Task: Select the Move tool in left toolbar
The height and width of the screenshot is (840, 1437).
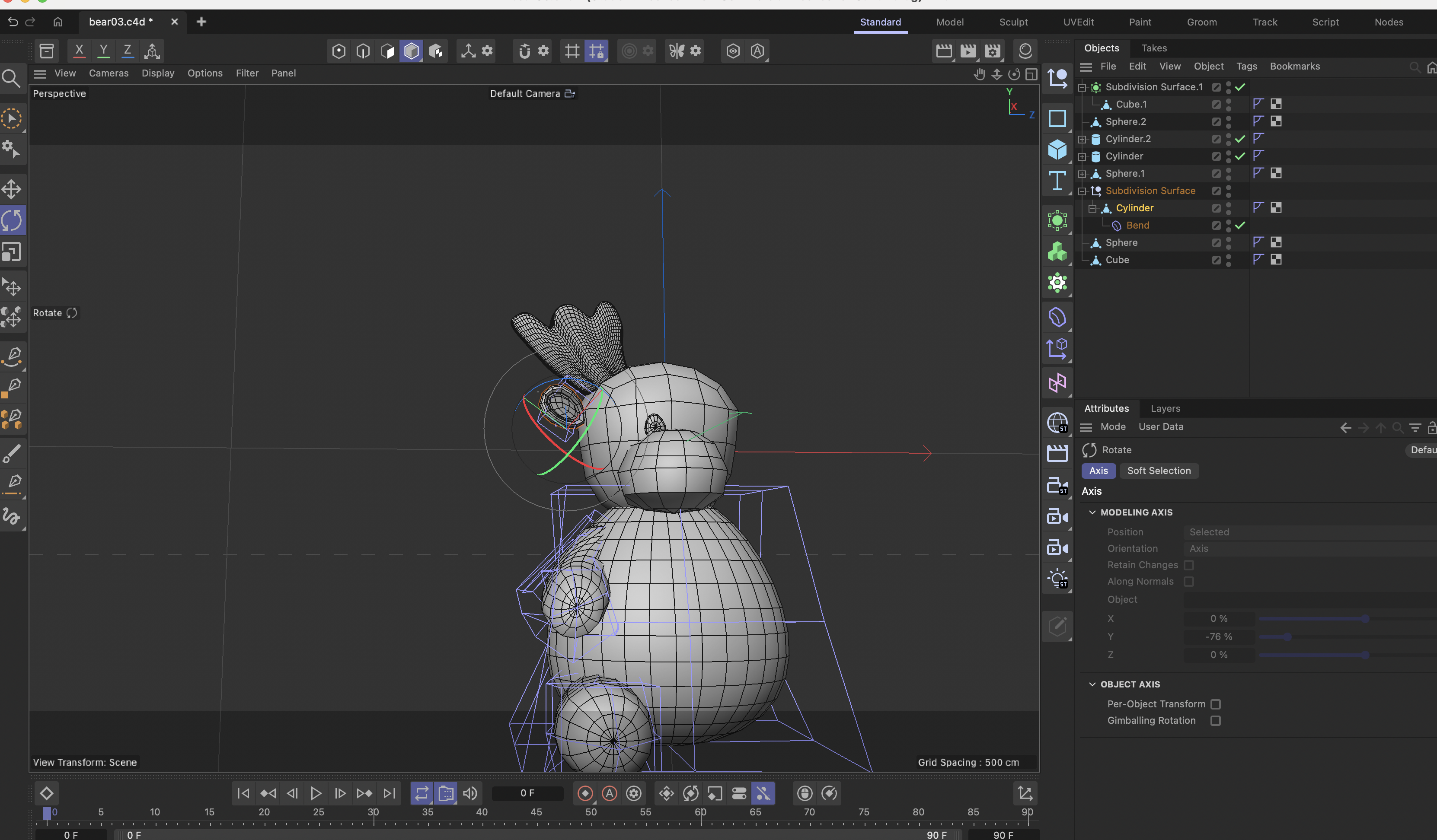Action: [x=11, y=189]
